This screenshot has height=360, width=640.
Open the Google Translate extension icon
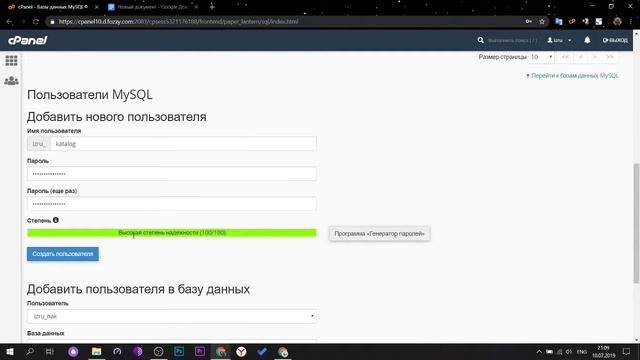click(x=559, y=21)
